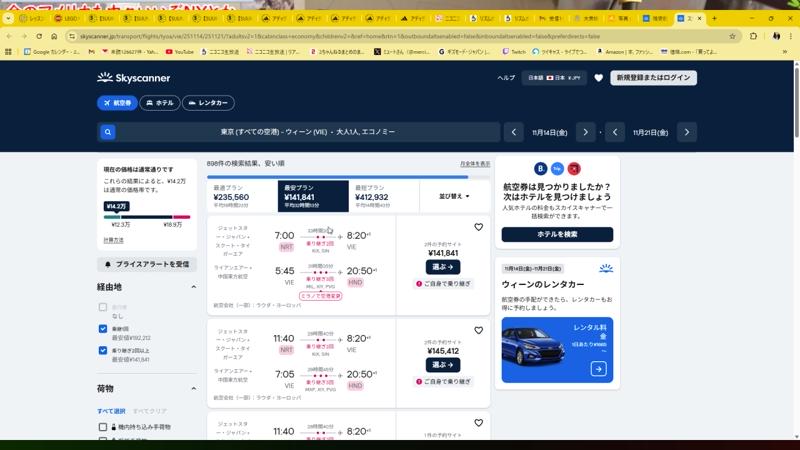Go to previous departure date before 11月14日
800x450 pixels.
tap(514, 132)
